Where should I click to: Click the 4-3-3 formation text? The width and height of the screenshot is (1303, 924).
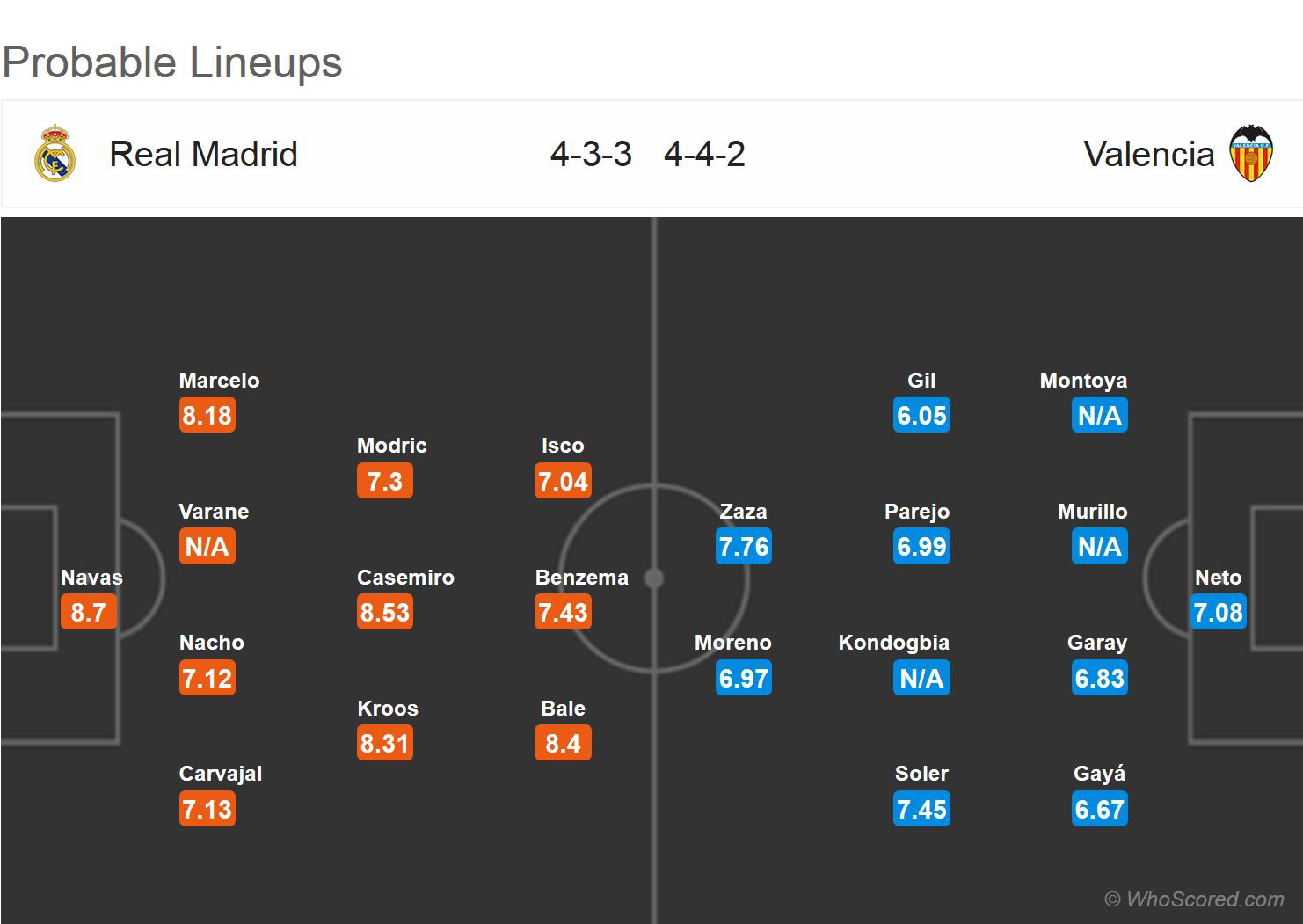(591, 154)
